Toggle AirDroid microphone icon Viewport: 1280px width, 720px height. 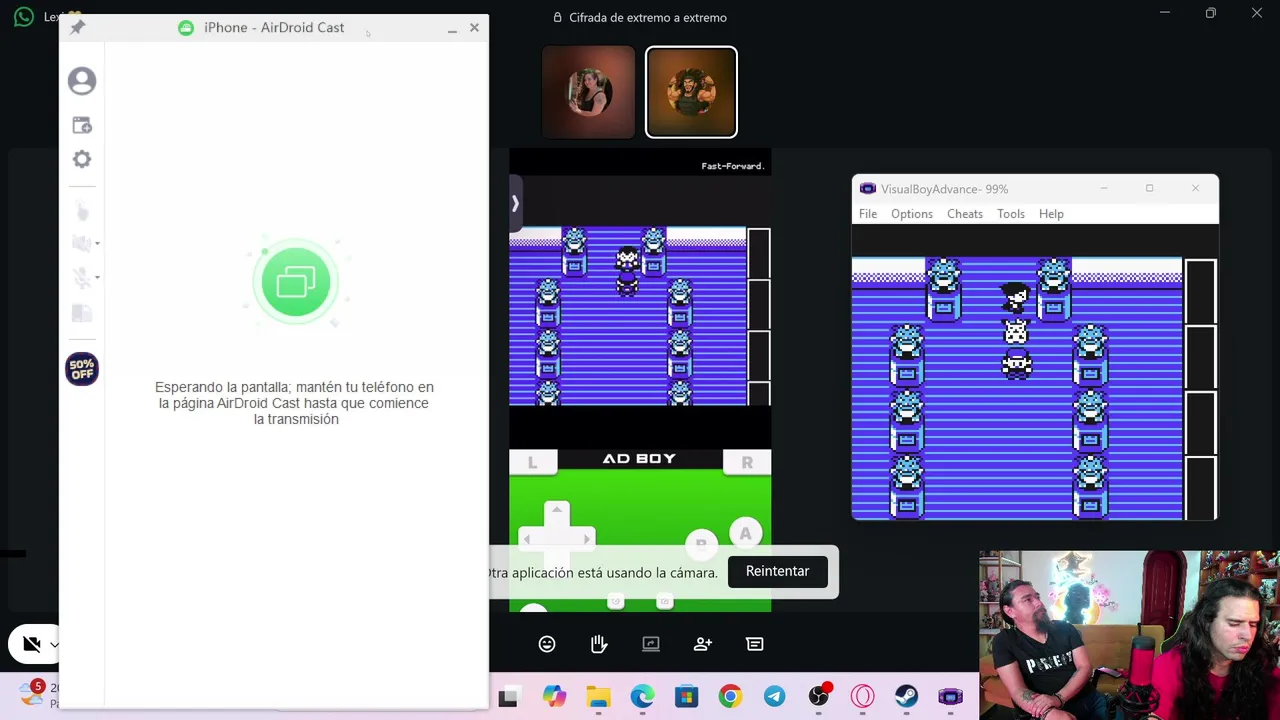click(80, 277)
